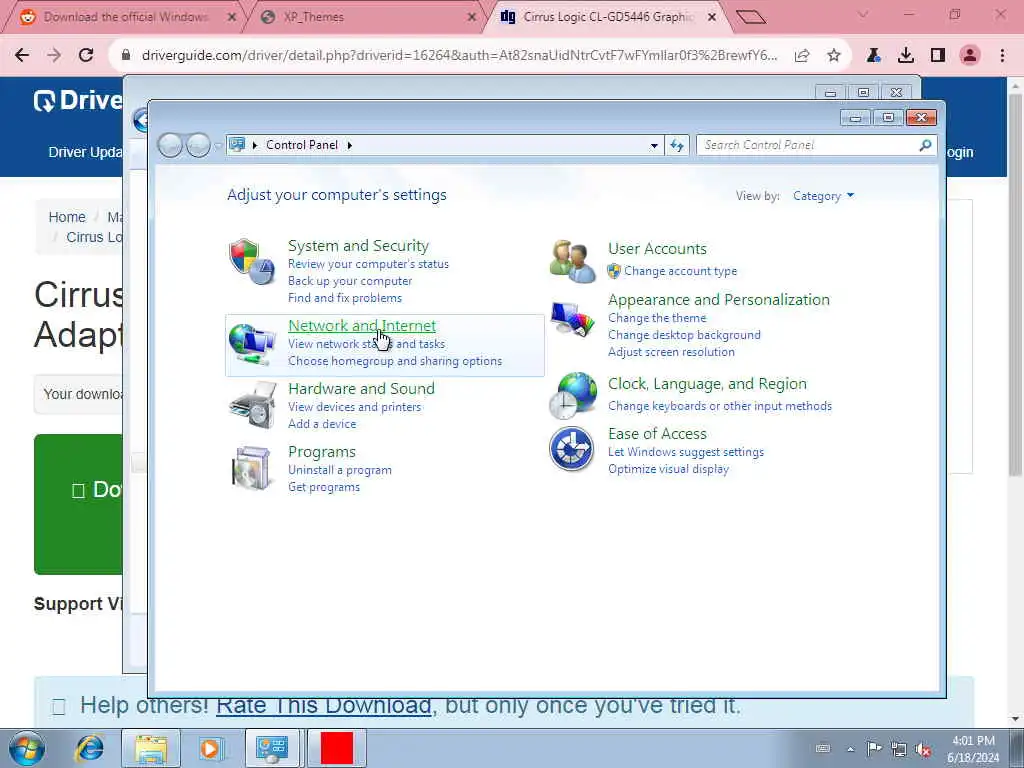Open the Chrome profile avatar

point(970,56)
